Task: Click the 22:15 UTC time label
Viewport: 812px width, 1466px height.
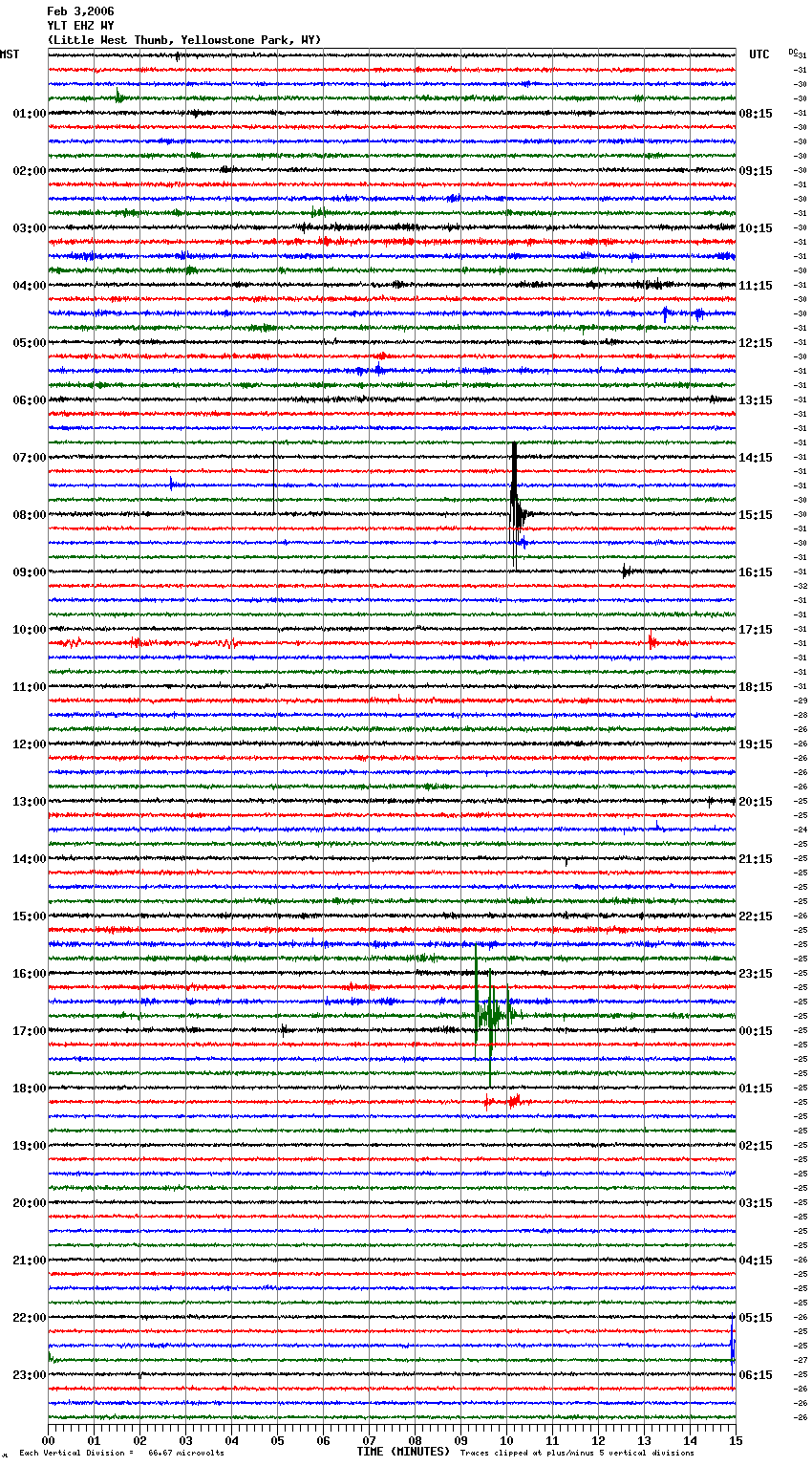Action: [756, 916]
